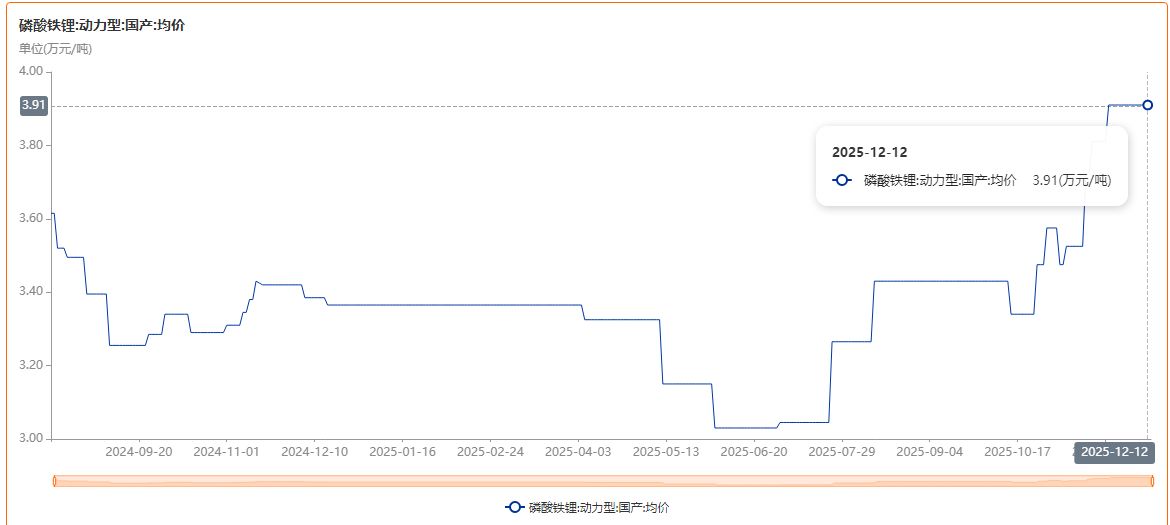Click the 3.91 y-axis pointer label
Screen dimensions: 1170x525
33,105
